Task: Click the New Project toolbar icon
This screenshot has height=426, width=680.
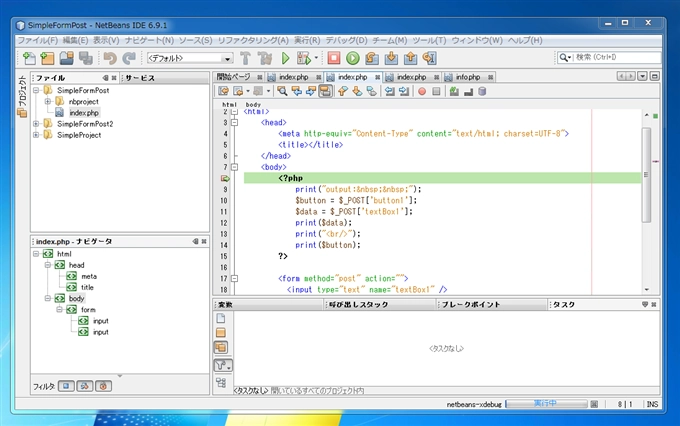Action: [47, 58]
